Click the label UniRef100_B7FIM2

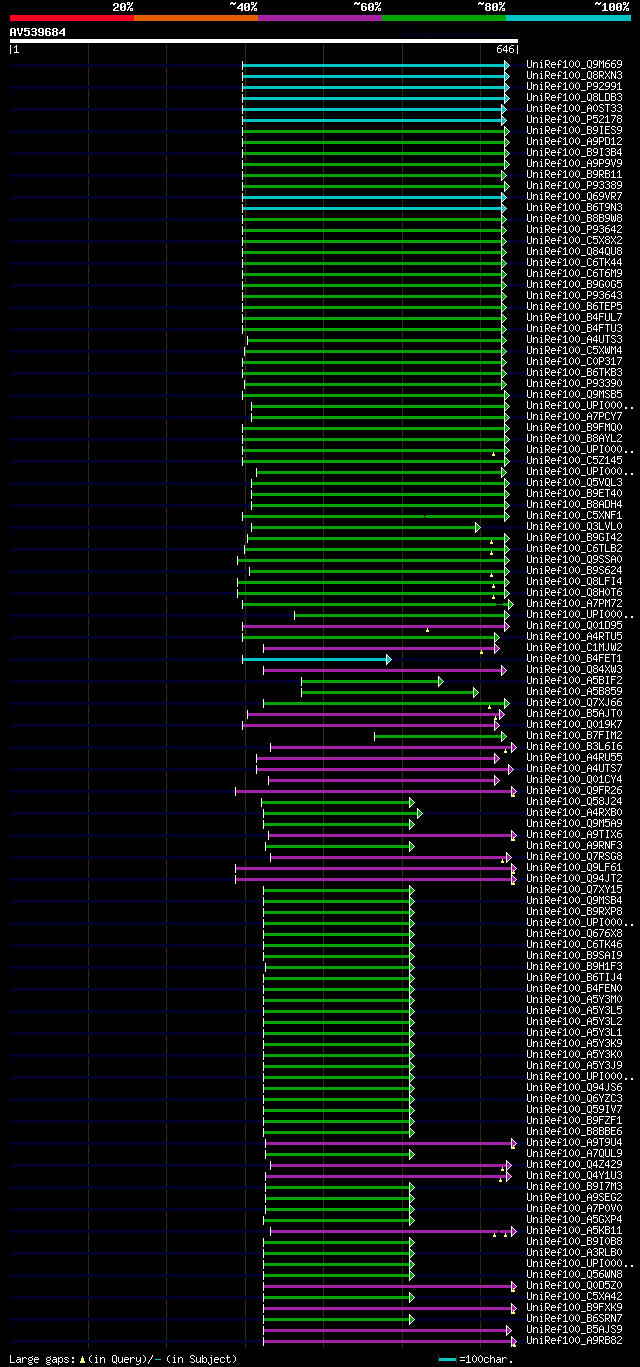coord(574,736)
